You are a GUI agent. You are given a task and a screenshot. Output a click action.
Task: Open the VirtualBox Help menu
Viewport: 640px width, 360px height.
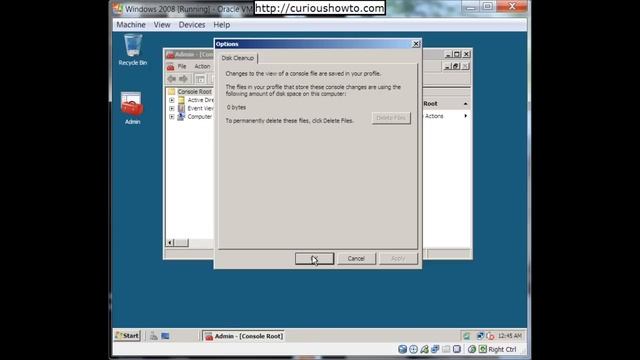pyautogui.click(x=222, y=24)
